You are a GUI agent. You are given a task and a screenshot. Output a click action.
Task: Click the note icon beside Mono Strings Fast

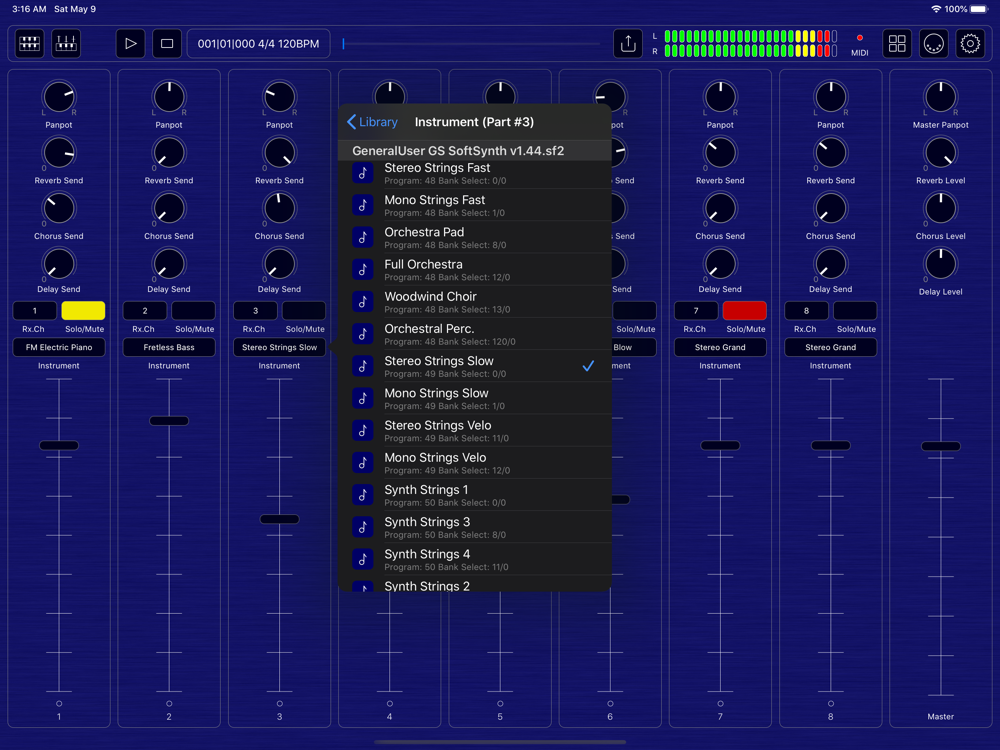[x=363, y=205]
